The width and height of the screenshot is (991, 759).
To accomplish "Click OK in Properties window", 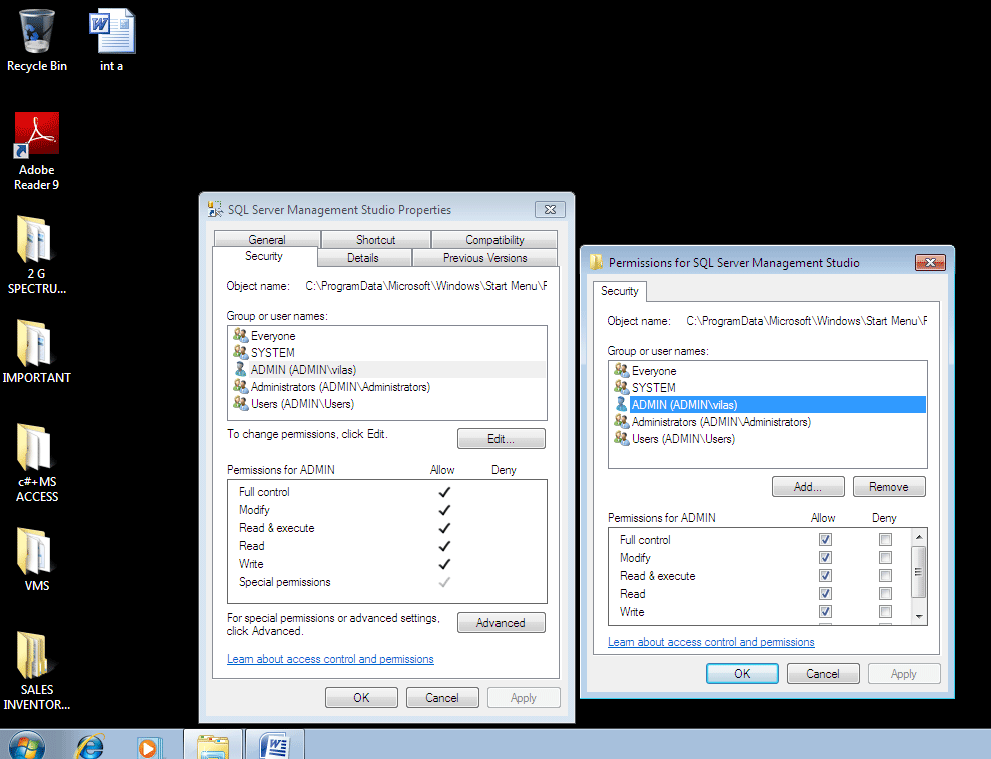I will click(361, 698).
